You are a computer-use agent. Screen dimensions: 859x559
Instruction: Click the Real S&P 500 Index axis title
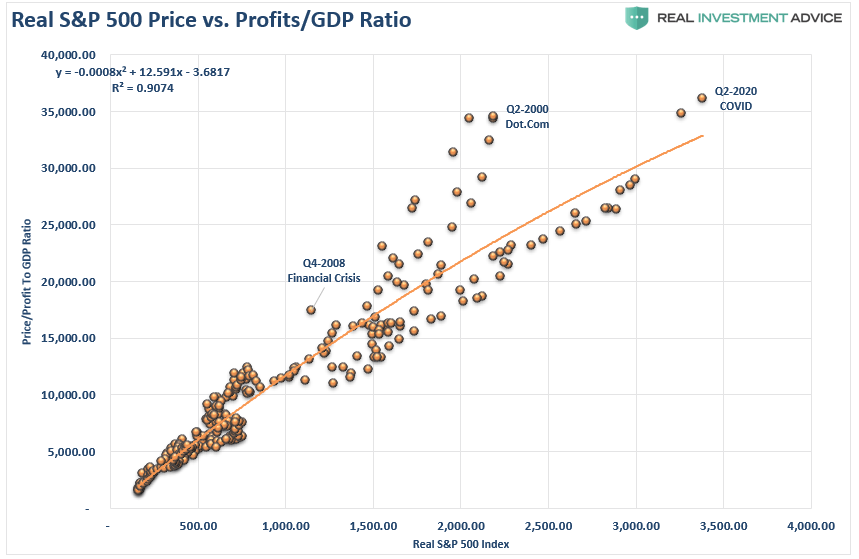point(461,544)
